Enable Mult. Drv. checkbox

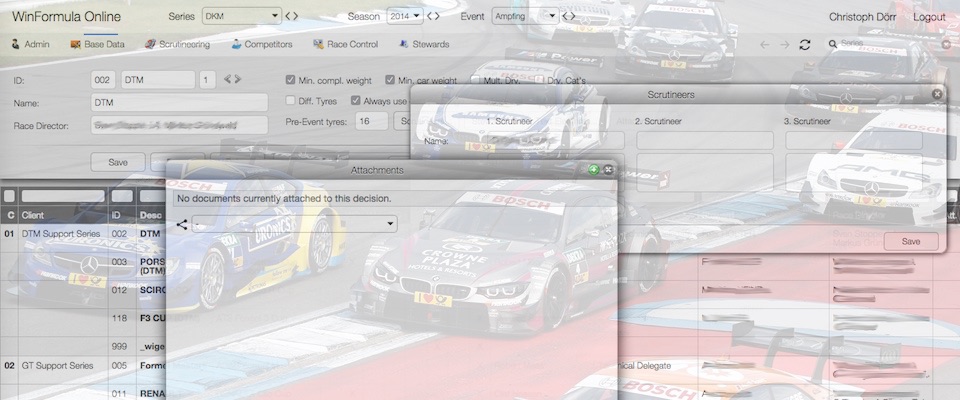[475, 80]
